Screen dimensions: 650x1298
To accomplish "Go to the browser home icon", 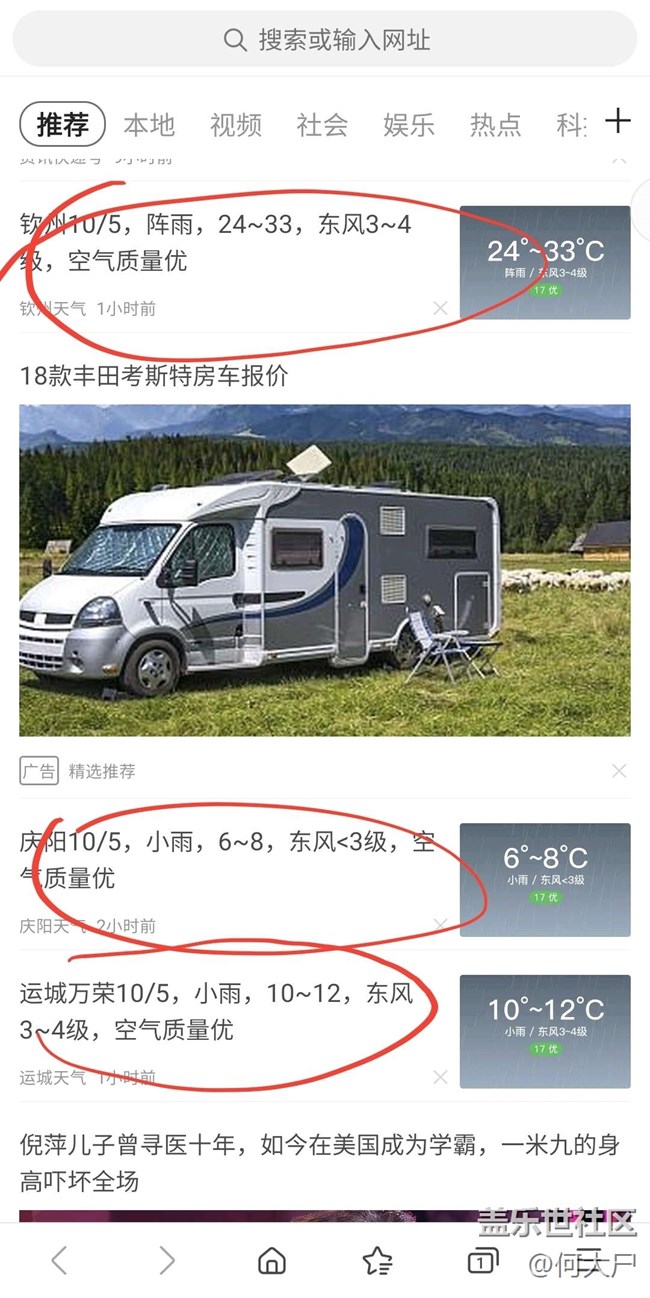I will point(271,1261).
